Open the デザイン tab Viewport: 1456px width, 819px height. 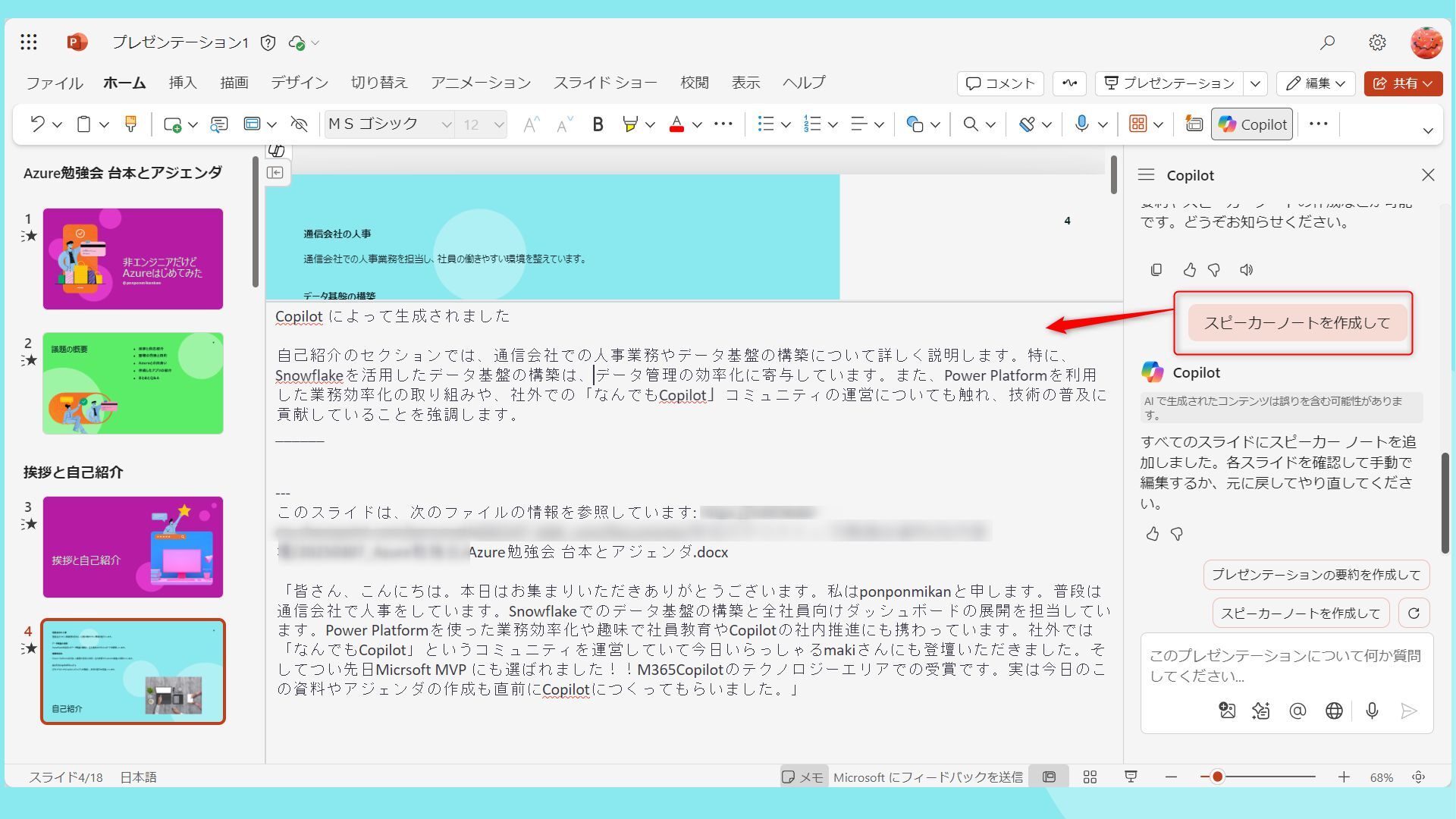[300, 83]
